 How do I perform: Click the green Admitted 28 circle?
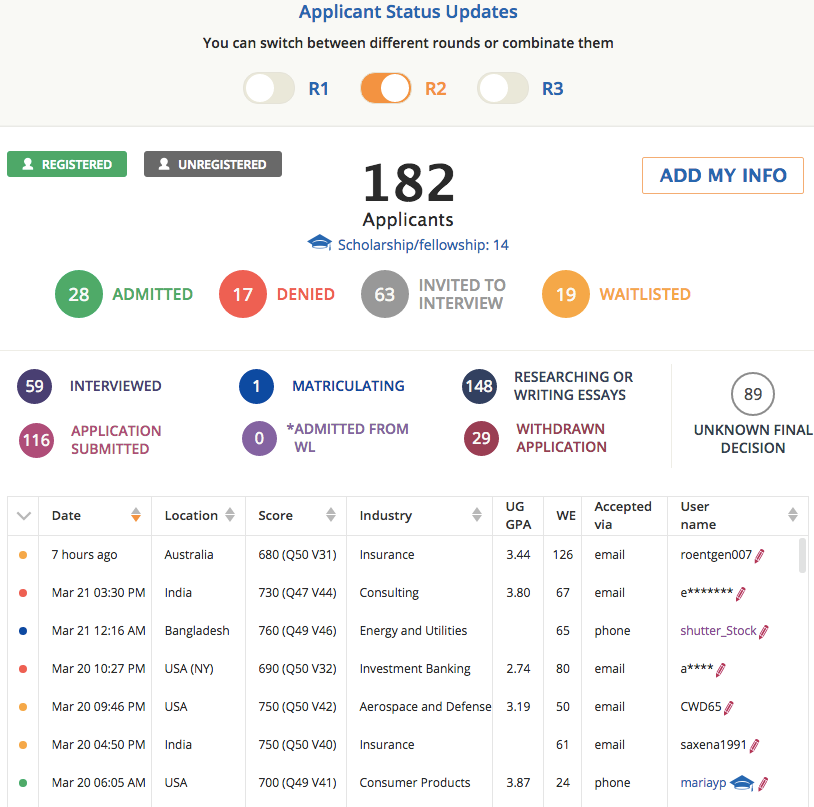pos(78,294)
